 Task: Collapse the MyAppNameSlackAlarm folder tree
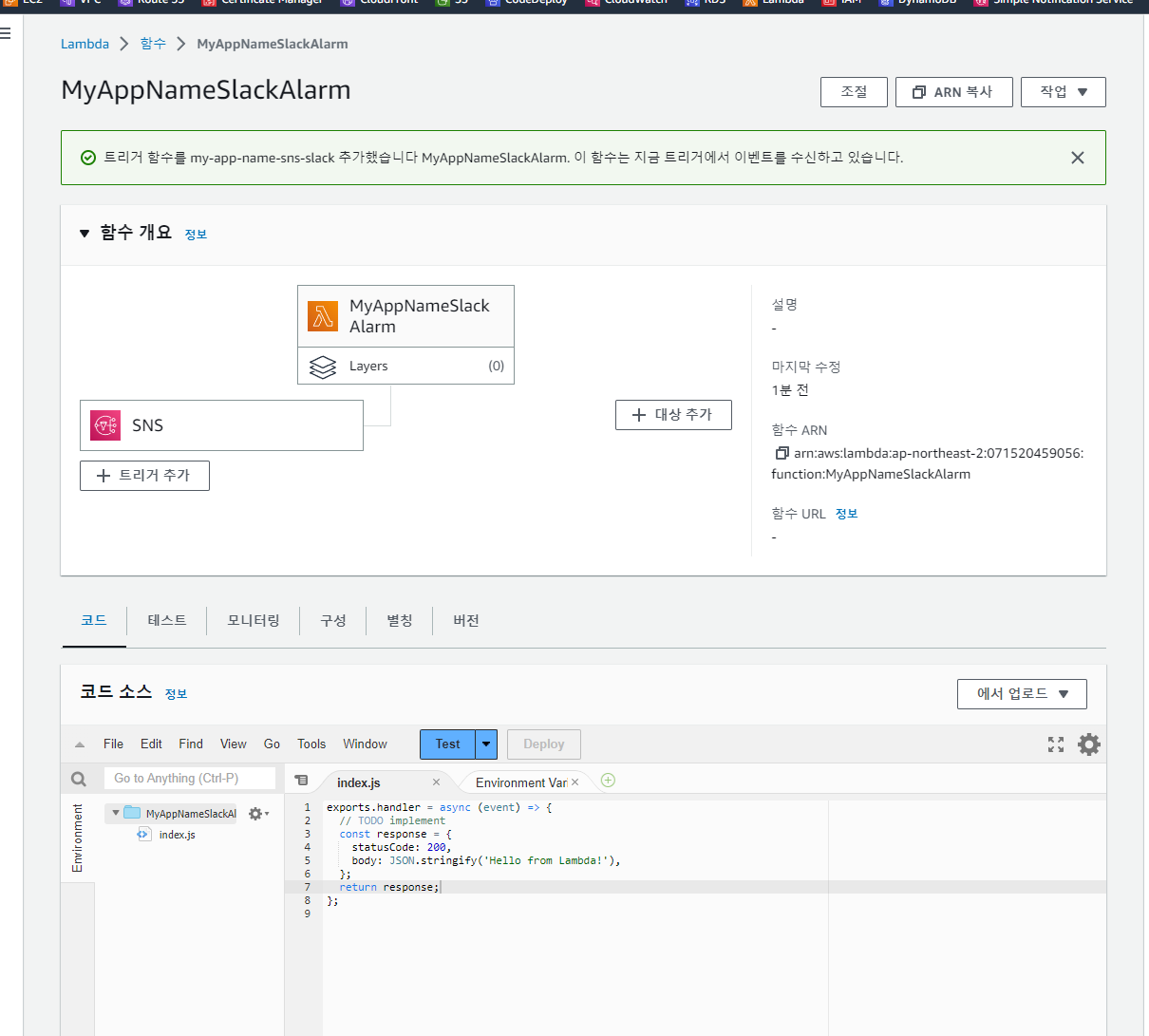coord(116,813)
